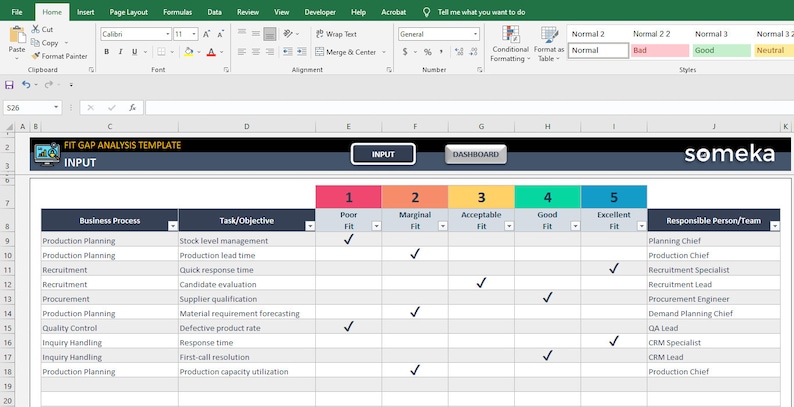Image resolution: width=794 pixels, height=407 pixels.
Task: Switch to the Insert tab
Action: click(86, 12)
